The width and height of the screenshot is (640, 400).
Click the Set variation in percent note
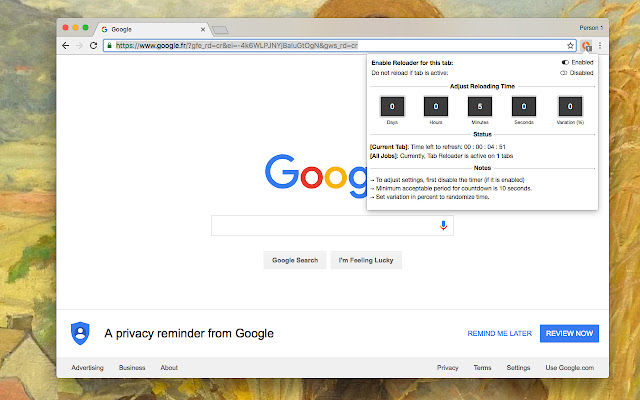[429, 197]
